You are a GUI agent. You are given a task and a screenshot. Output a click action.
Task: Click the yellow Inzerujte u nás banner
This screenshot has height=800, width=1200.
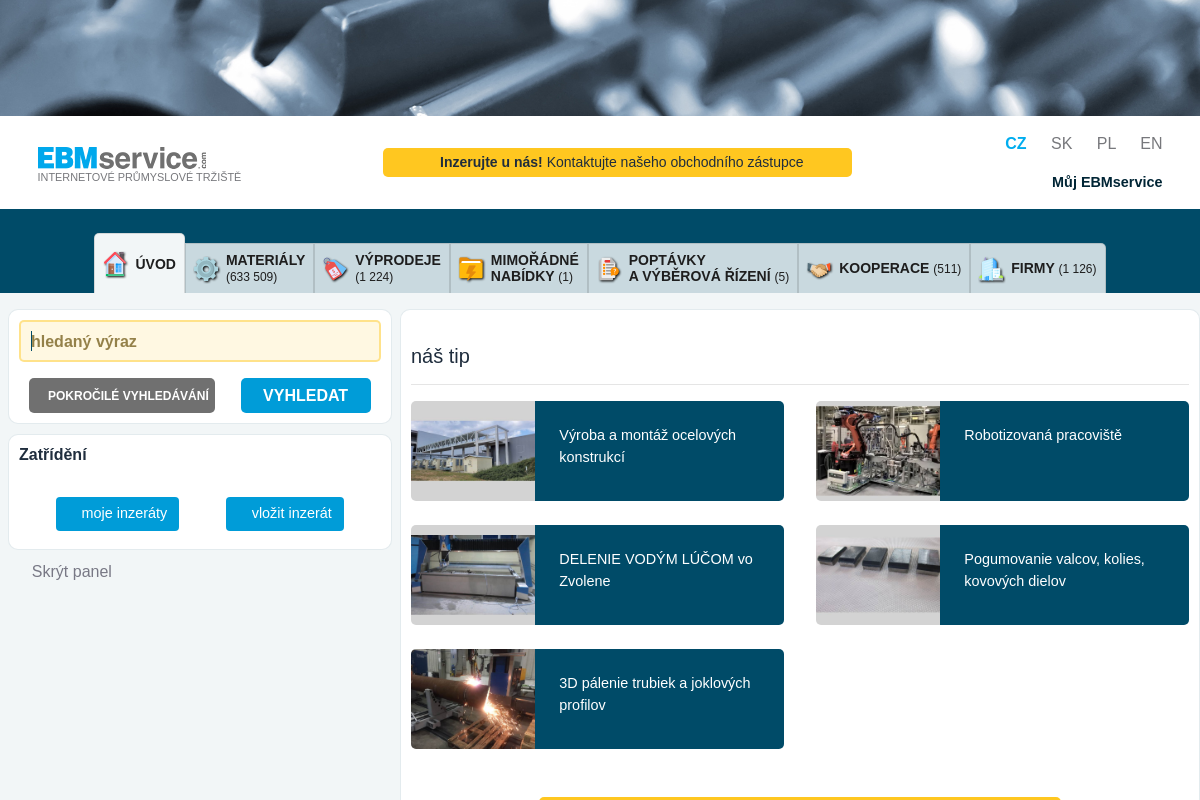pos(617,162)
